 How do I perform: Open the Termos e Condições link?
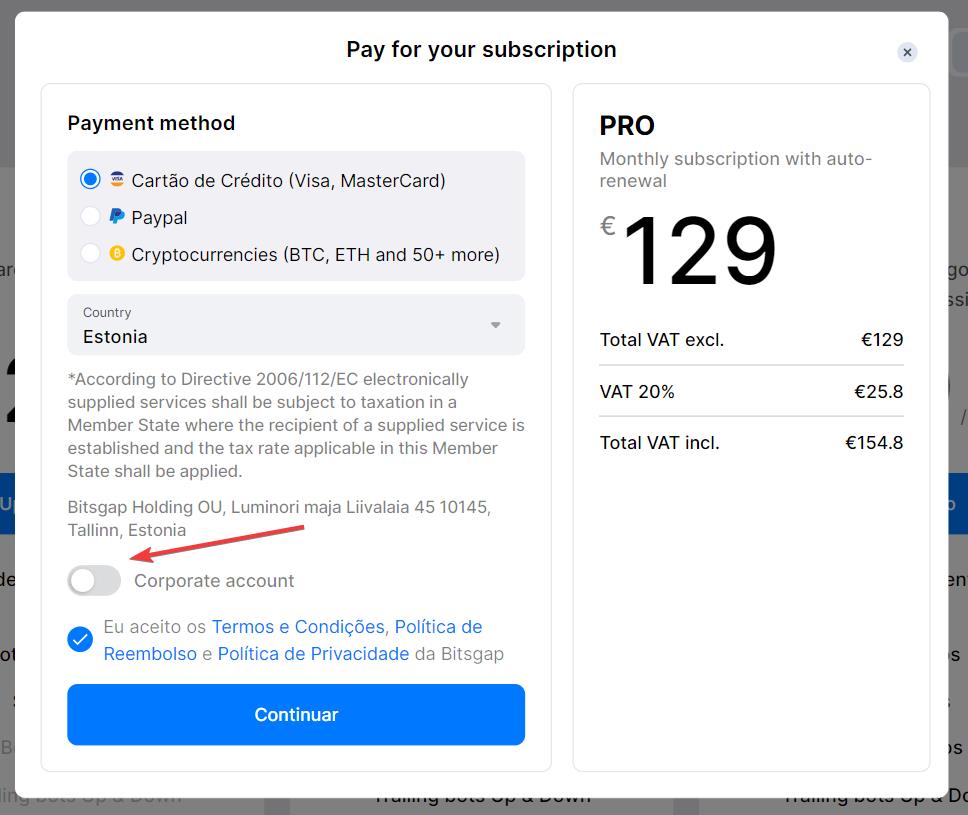tap(298, 627)
